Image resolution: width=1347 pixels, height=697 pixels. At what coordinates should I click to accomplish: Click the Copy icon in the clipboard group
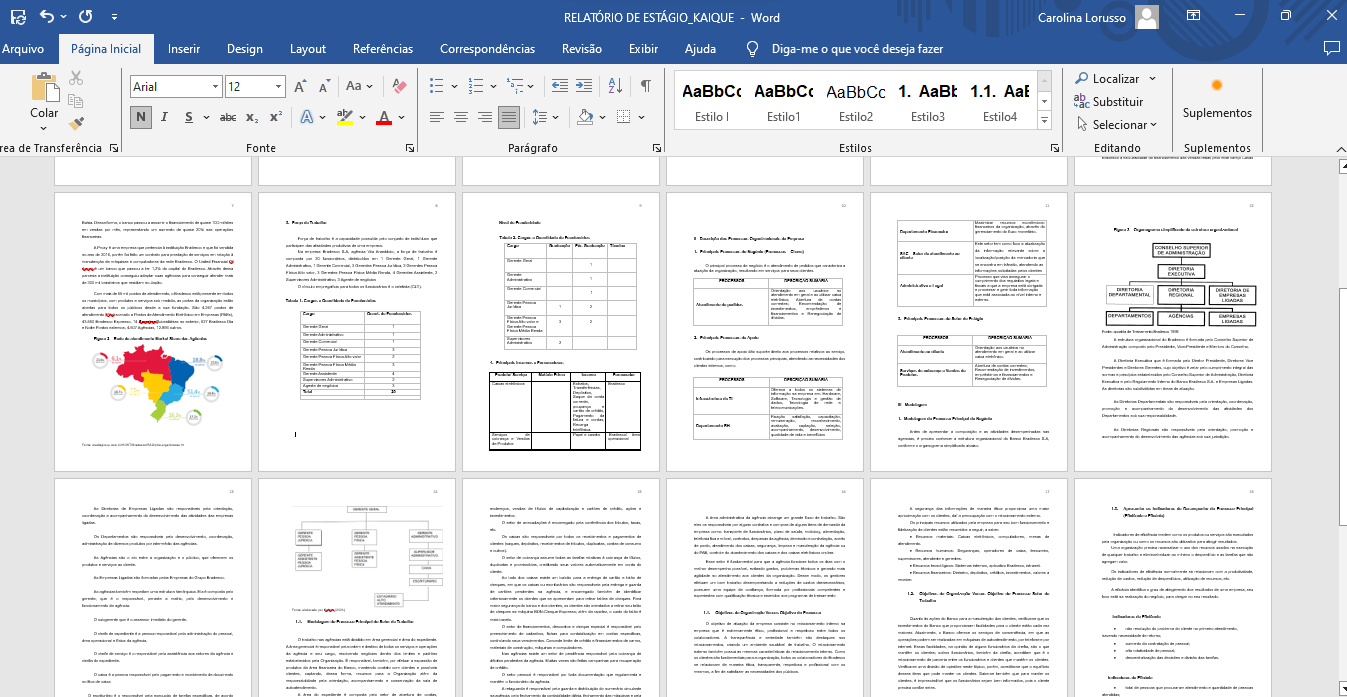[x=76, y=101]
